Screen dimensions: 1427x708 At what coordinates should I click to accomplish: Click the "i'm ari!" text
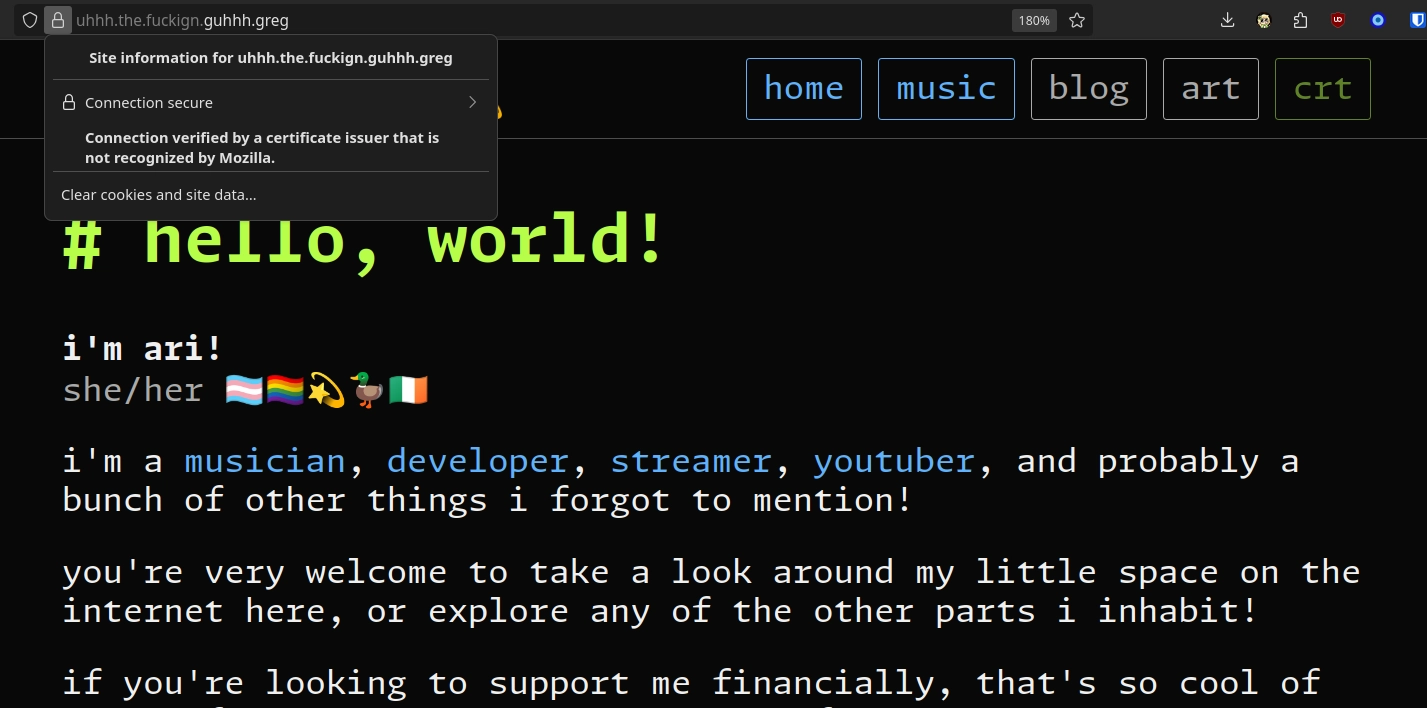click(142, 349)
